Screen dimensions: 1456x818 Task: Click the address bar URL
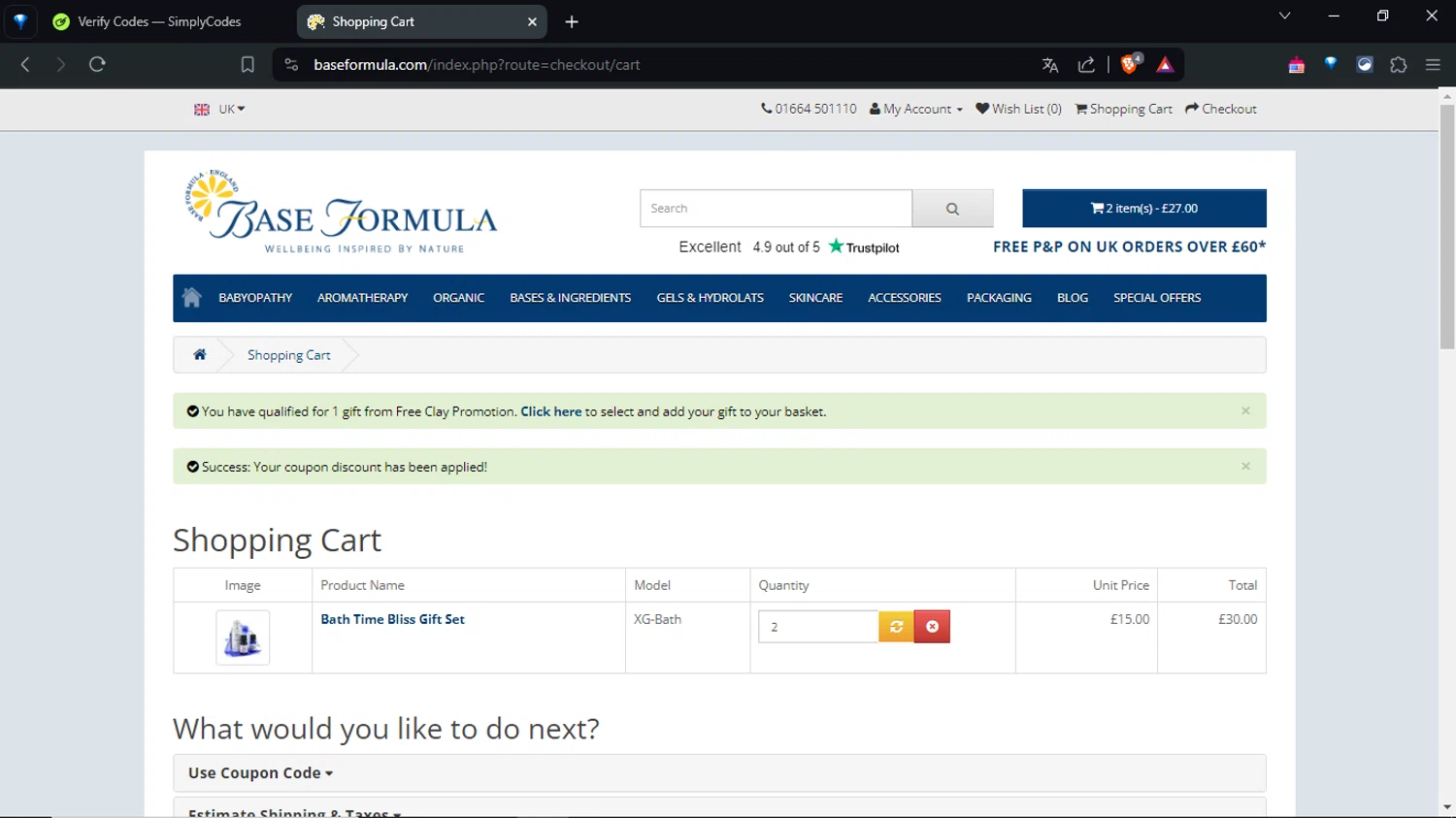coord(477,65)
